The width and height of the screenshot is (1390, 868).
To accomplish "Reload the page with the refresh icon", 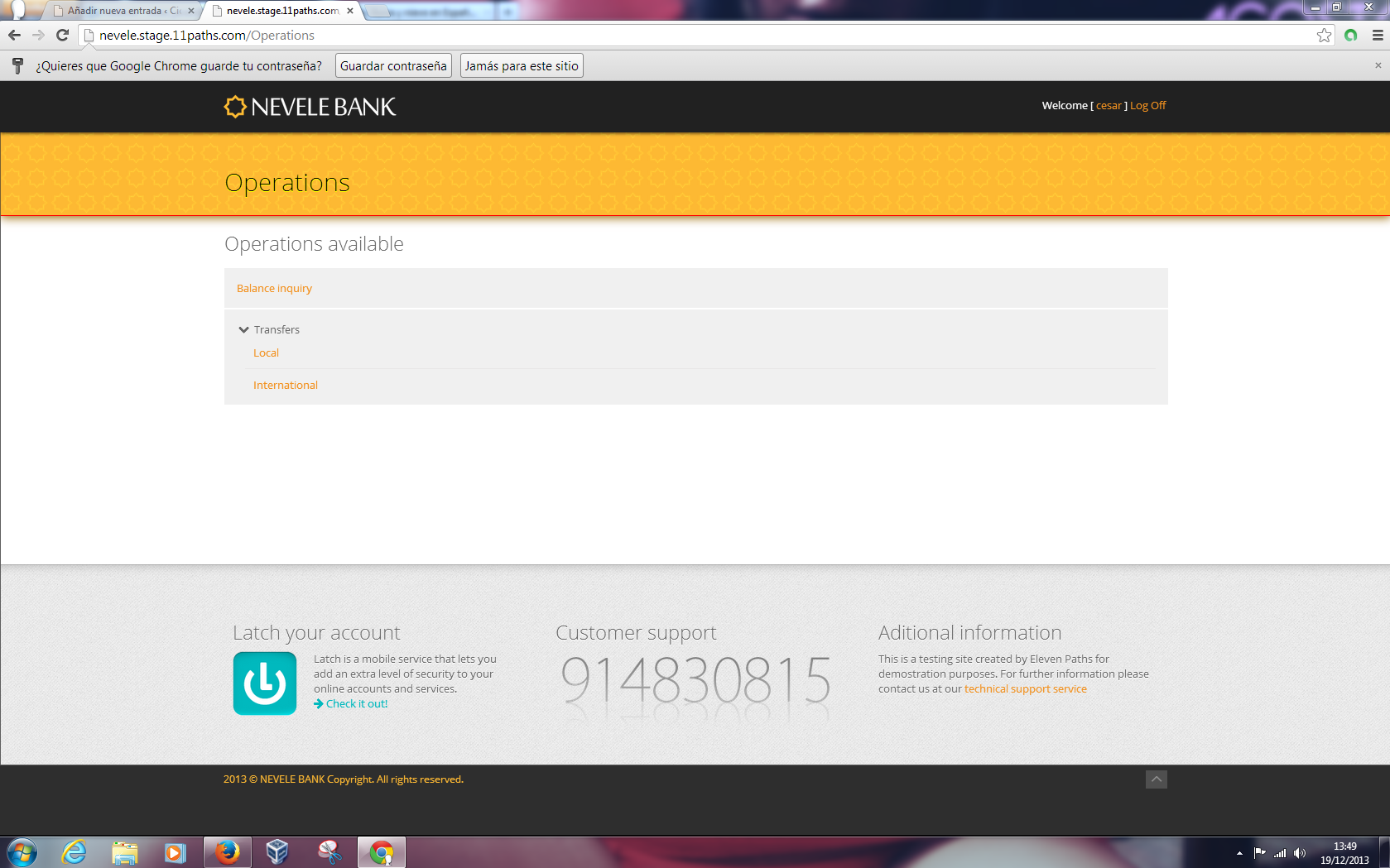I will [62, 36].
